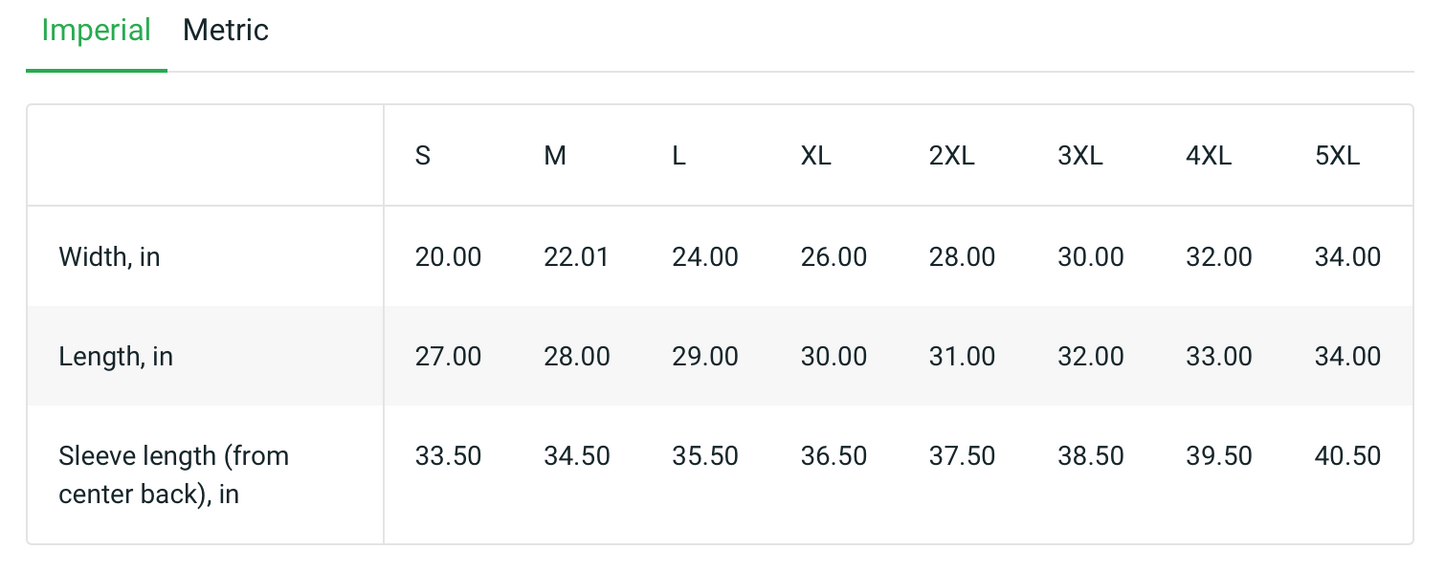Click the 22.01 width value for M
Viewport: 1445px width, 572px height.
pyautogui.click(x=576, y=257)
